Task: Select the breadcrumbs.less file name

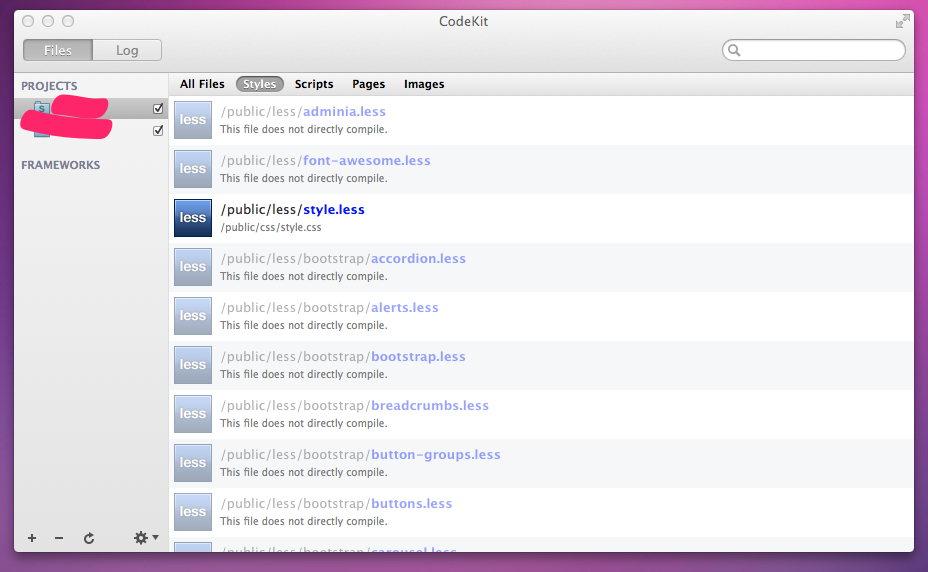Action: point(430,406)
